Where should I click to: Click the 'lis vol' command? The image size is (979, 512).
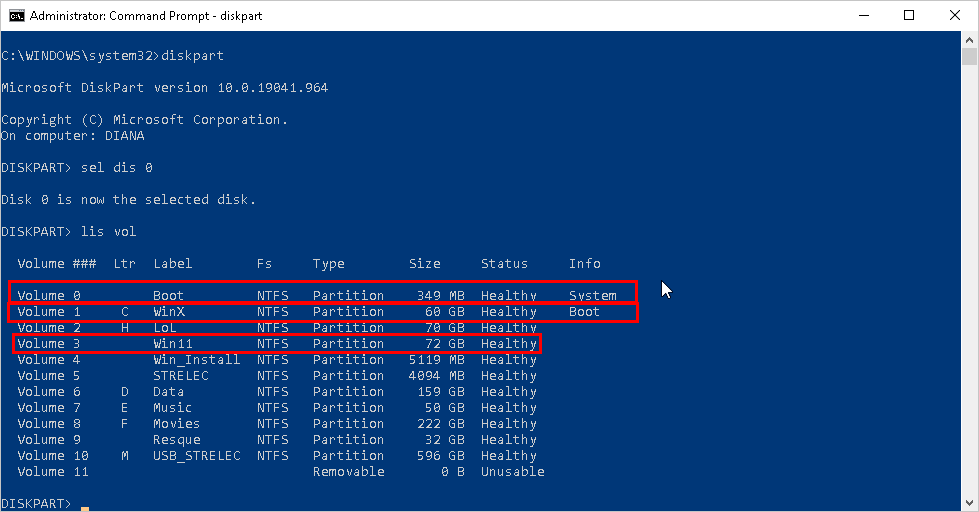click(x=109, y=232)
